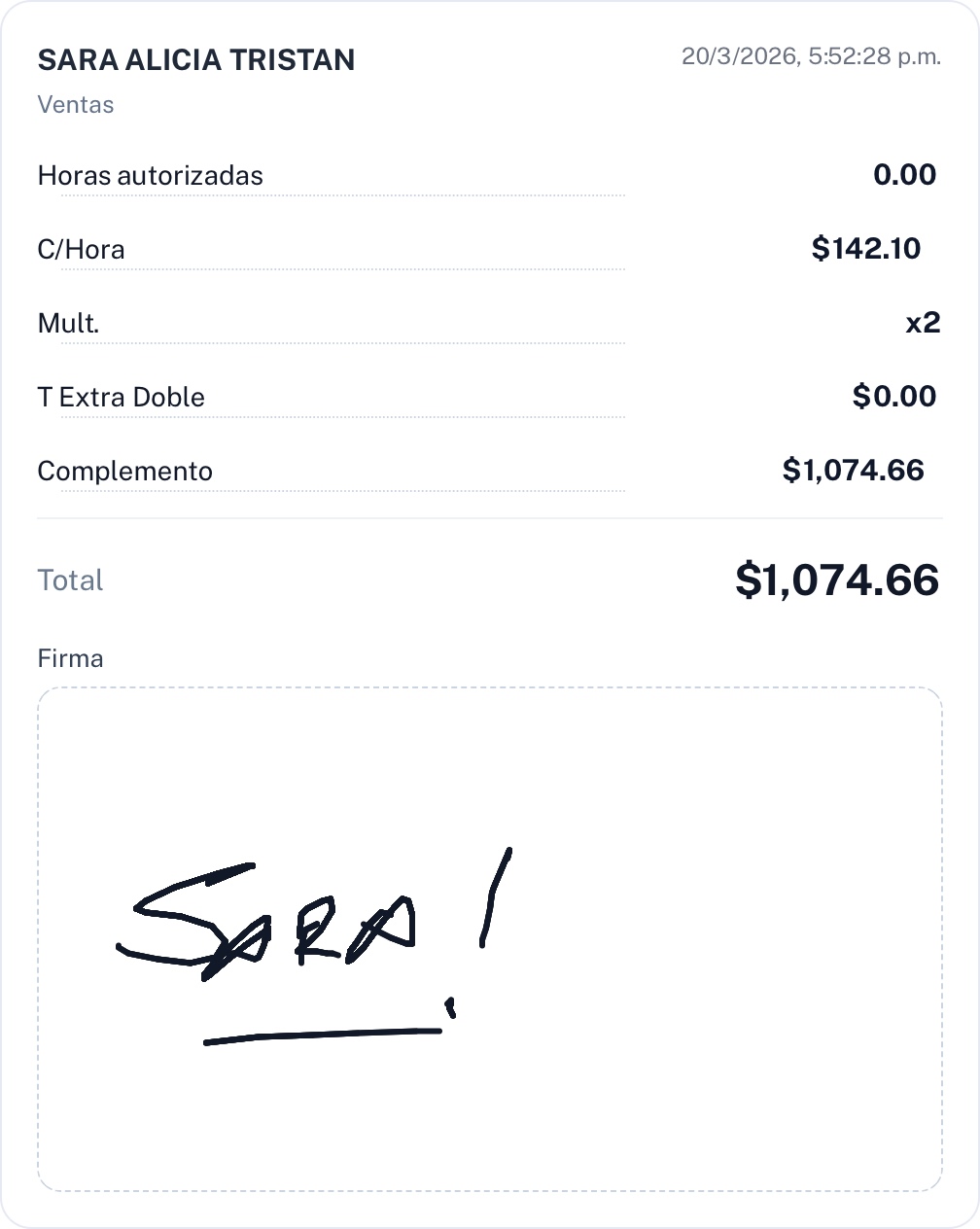This screenshot has width=980, height=1229.
Task: Click the Ventas department label
Action: [76, 105]
